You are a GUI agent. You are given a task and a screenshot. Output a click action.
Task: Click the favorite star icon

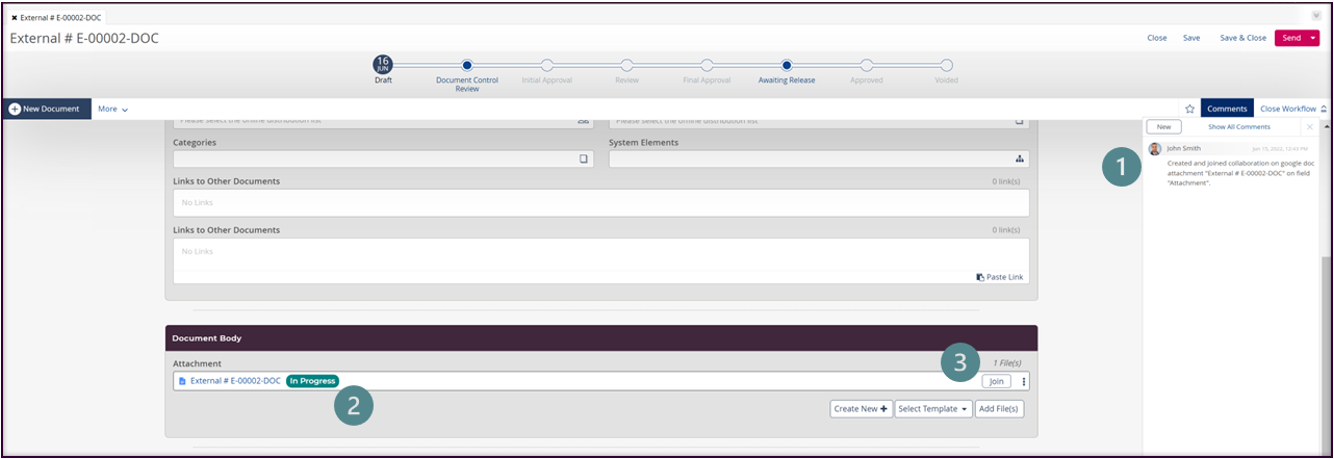[1190, 109]
